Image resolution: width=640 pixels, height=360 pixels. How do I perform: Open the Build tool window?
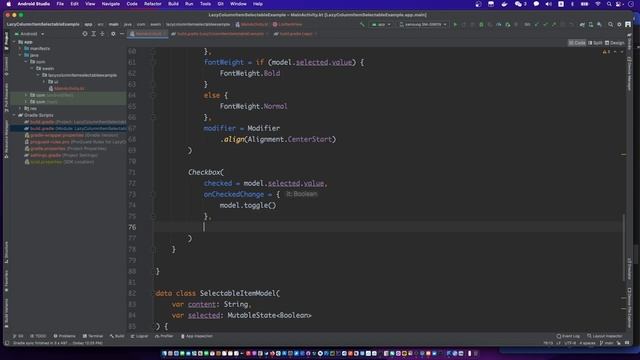point(117,336)
